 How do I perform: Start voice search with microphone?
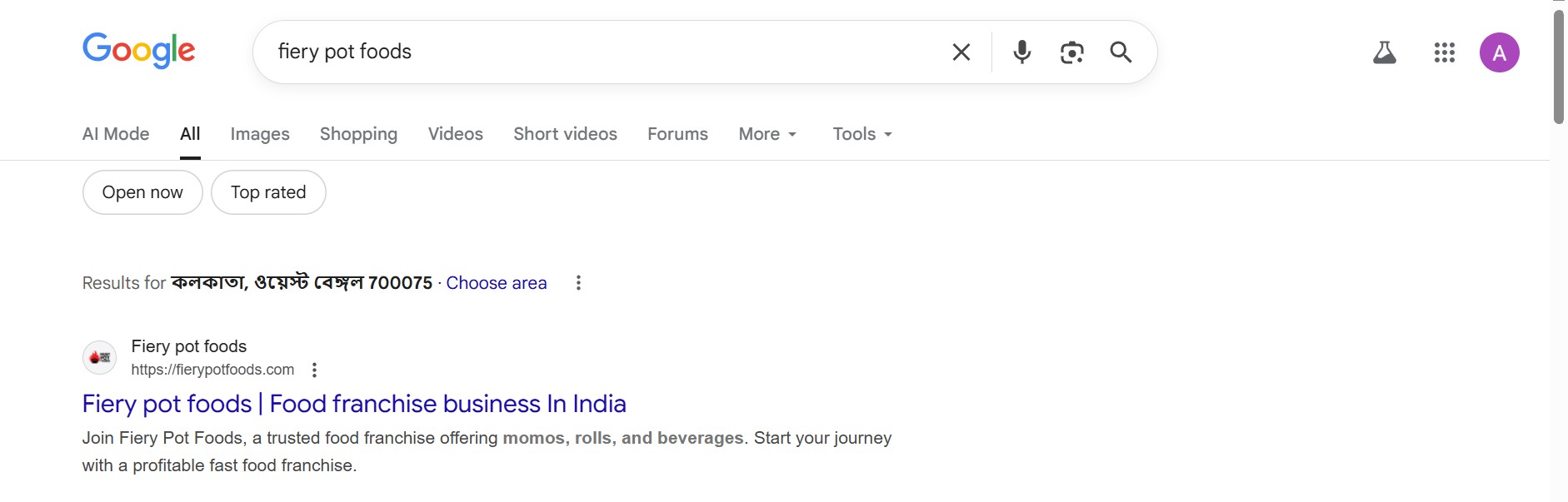click(x=1021, y=52)
